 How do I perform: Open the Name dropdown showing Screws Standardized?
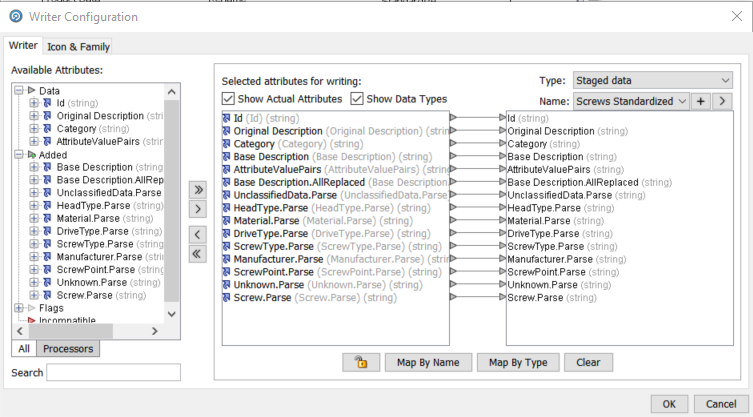click(631, 101)
